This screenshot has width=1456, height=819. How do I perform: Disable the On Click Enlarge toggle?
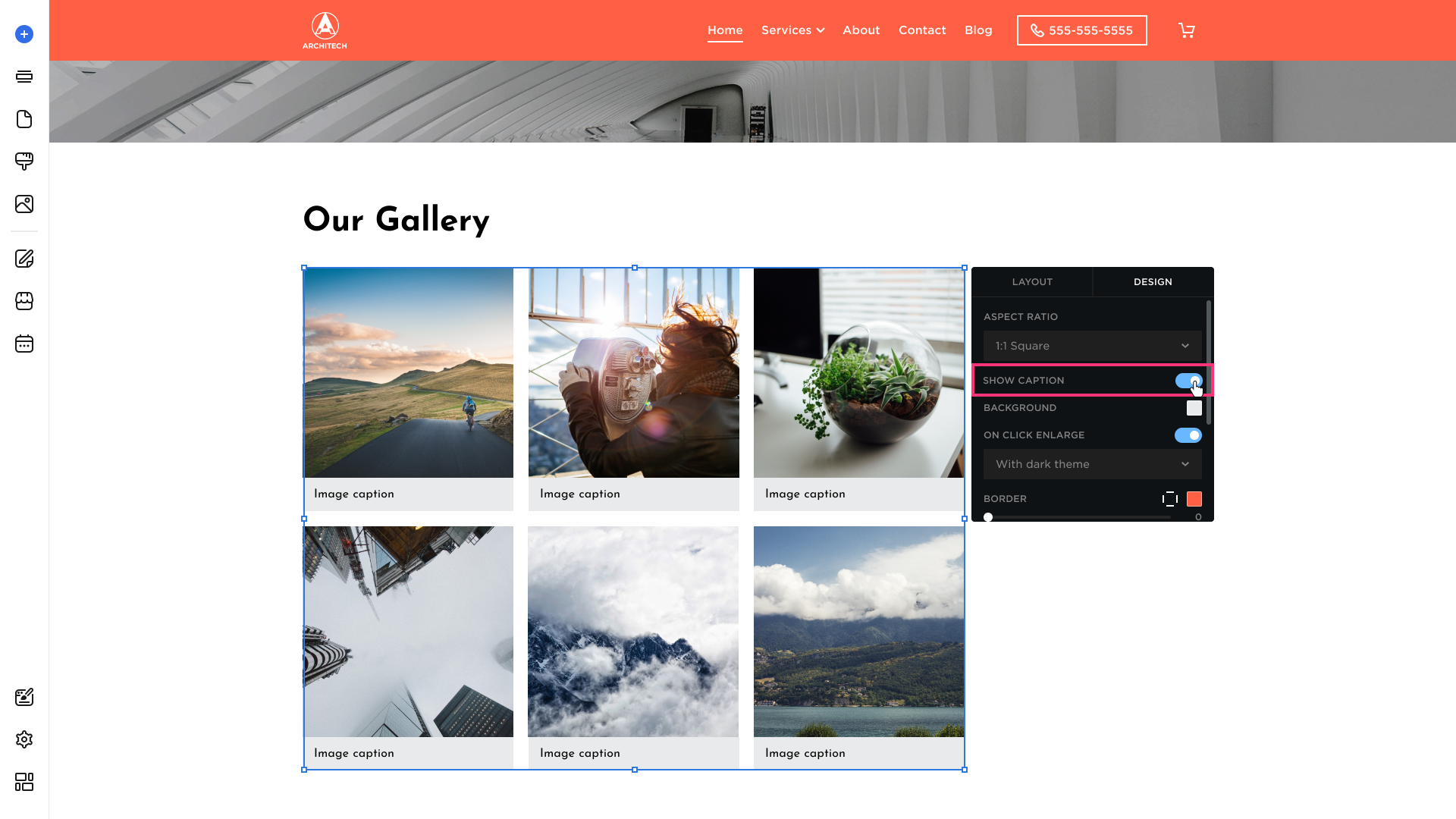[x=1188, y=435]
